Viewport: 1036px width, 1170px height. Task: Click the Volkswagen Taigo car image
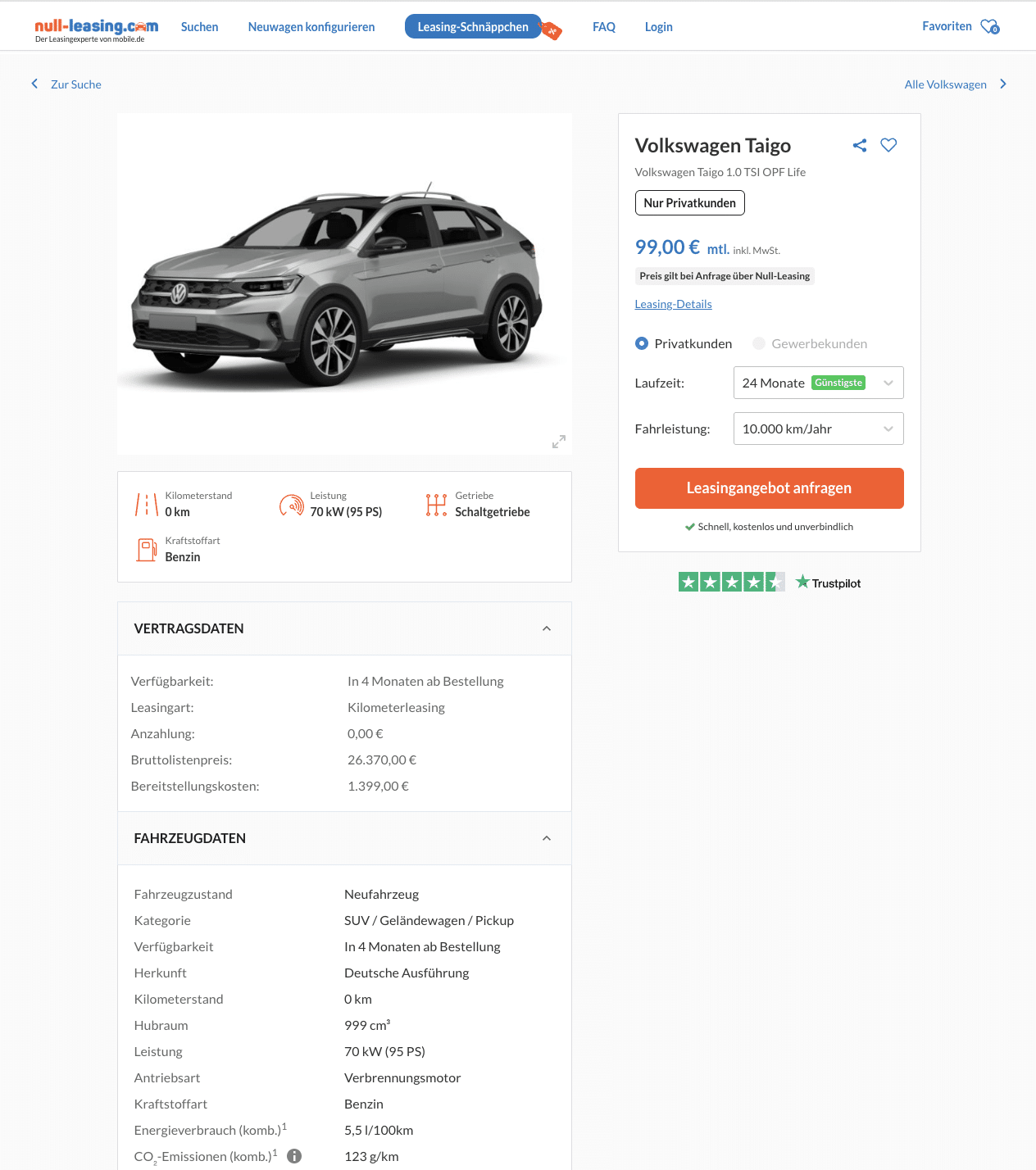point(344,283)
